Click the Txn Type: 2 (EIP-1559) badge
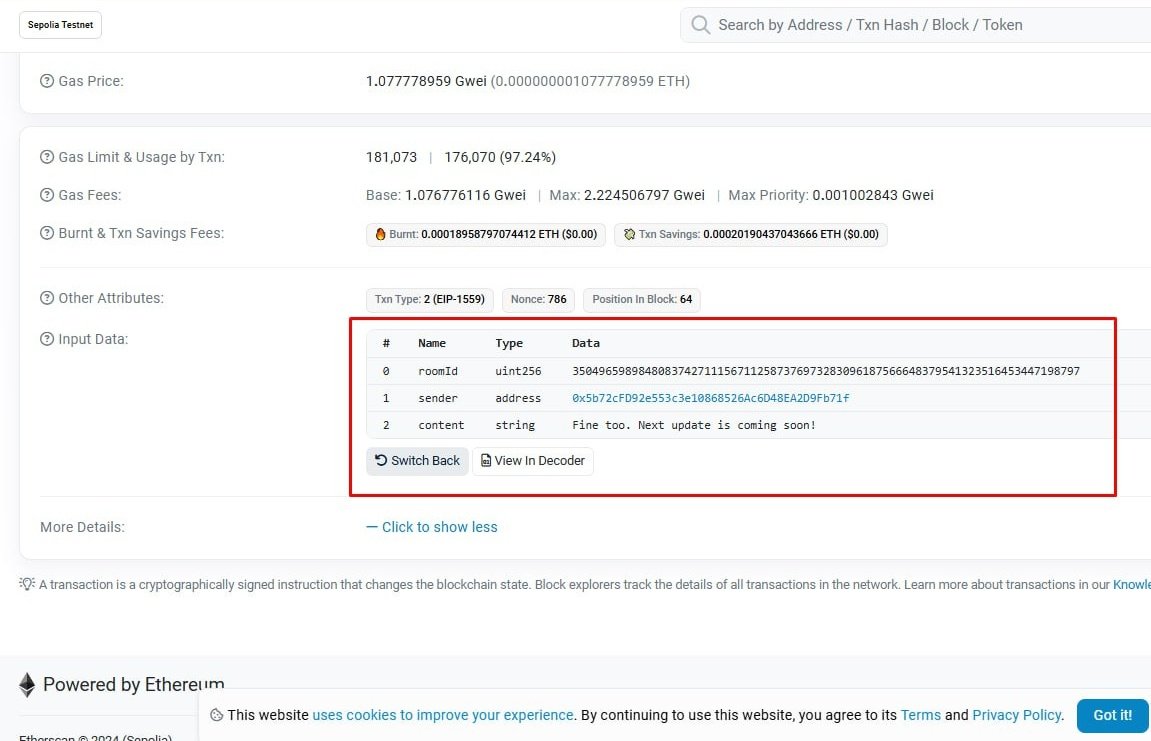1151x741 pixels. coord(429,300)
